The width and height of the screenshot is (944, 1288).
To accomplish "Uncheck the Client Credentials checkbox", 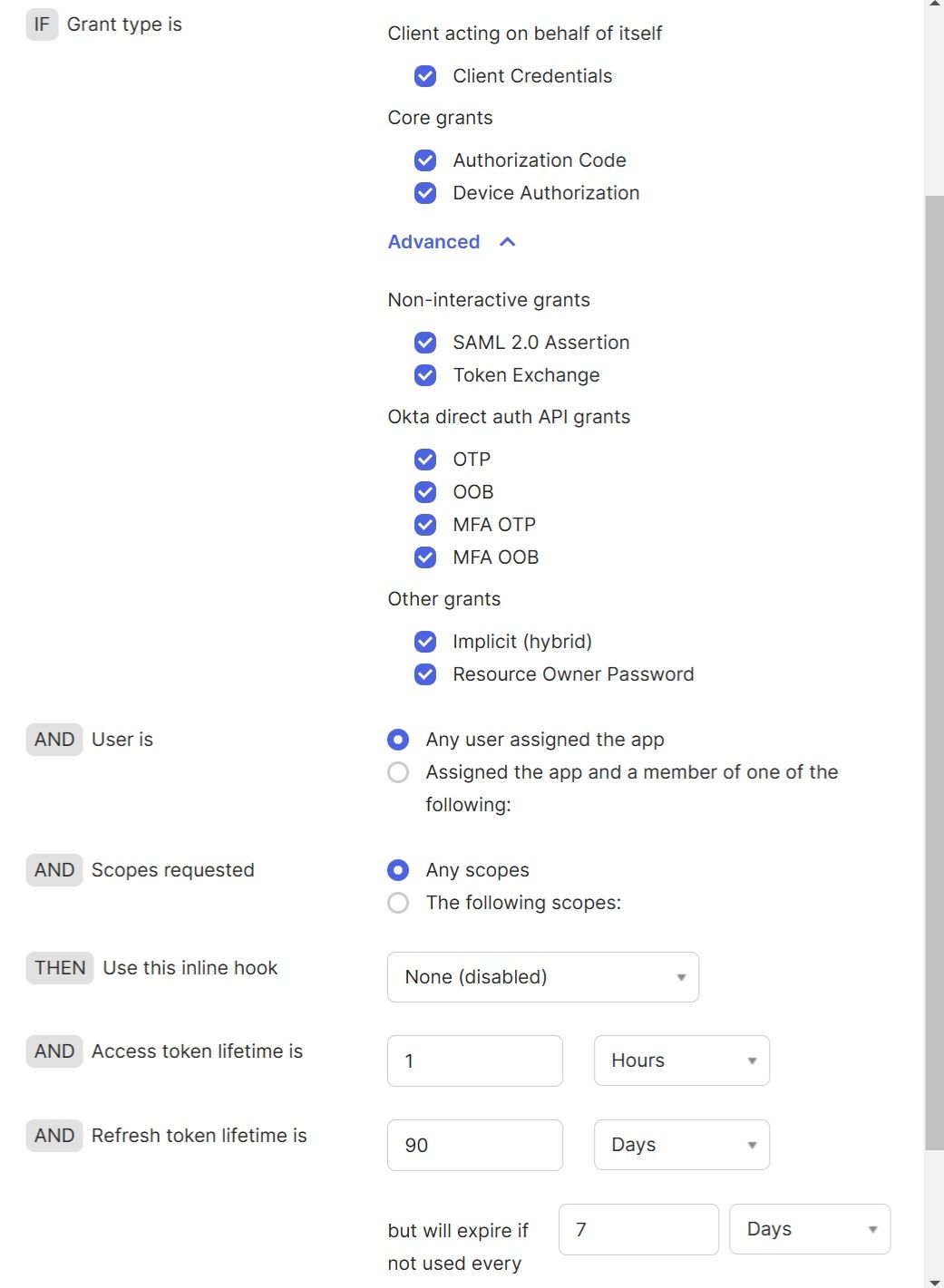I will coord(425,76).
